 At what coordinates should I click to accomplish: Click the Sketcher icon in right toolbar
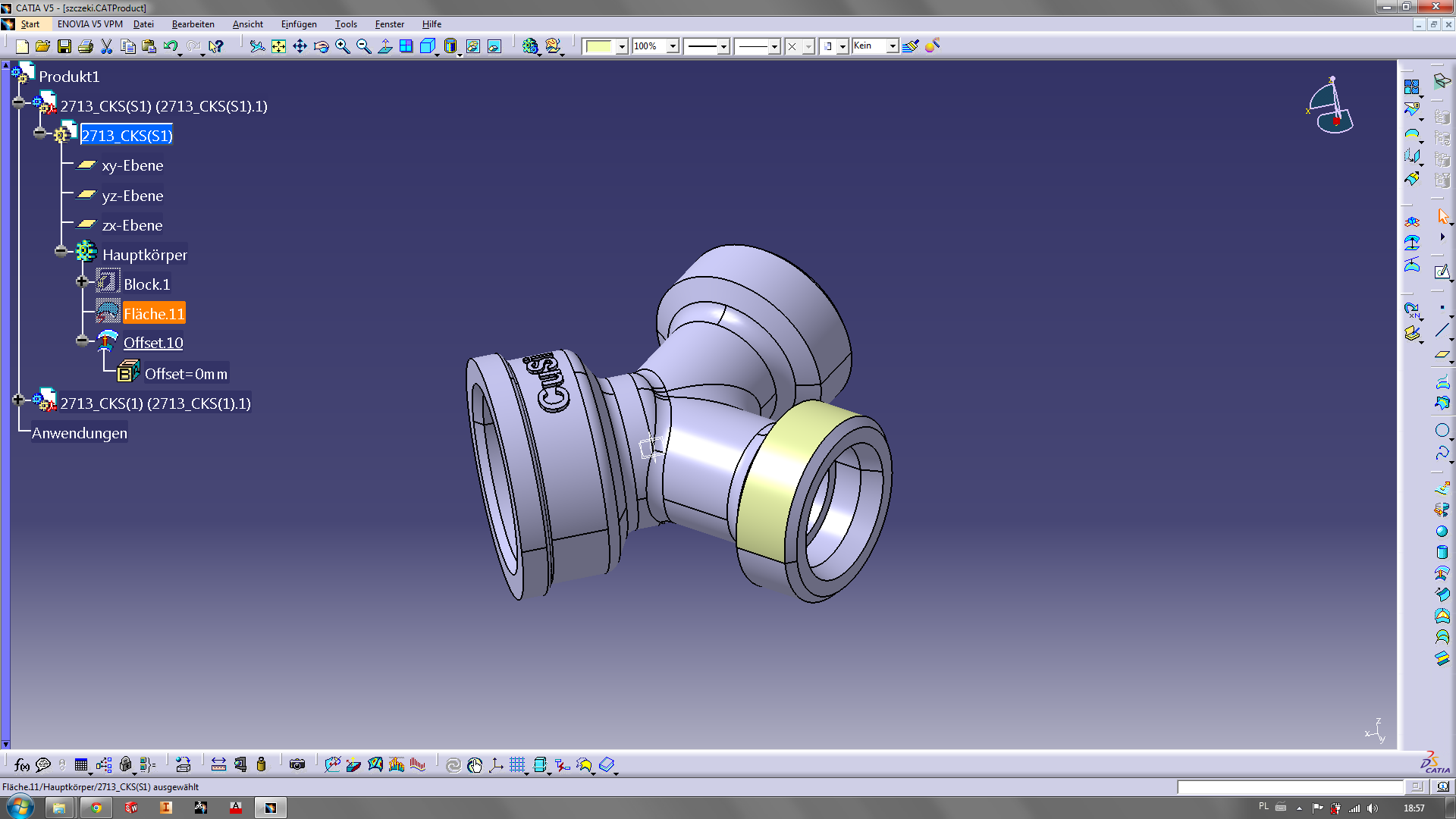(1442, 271)
